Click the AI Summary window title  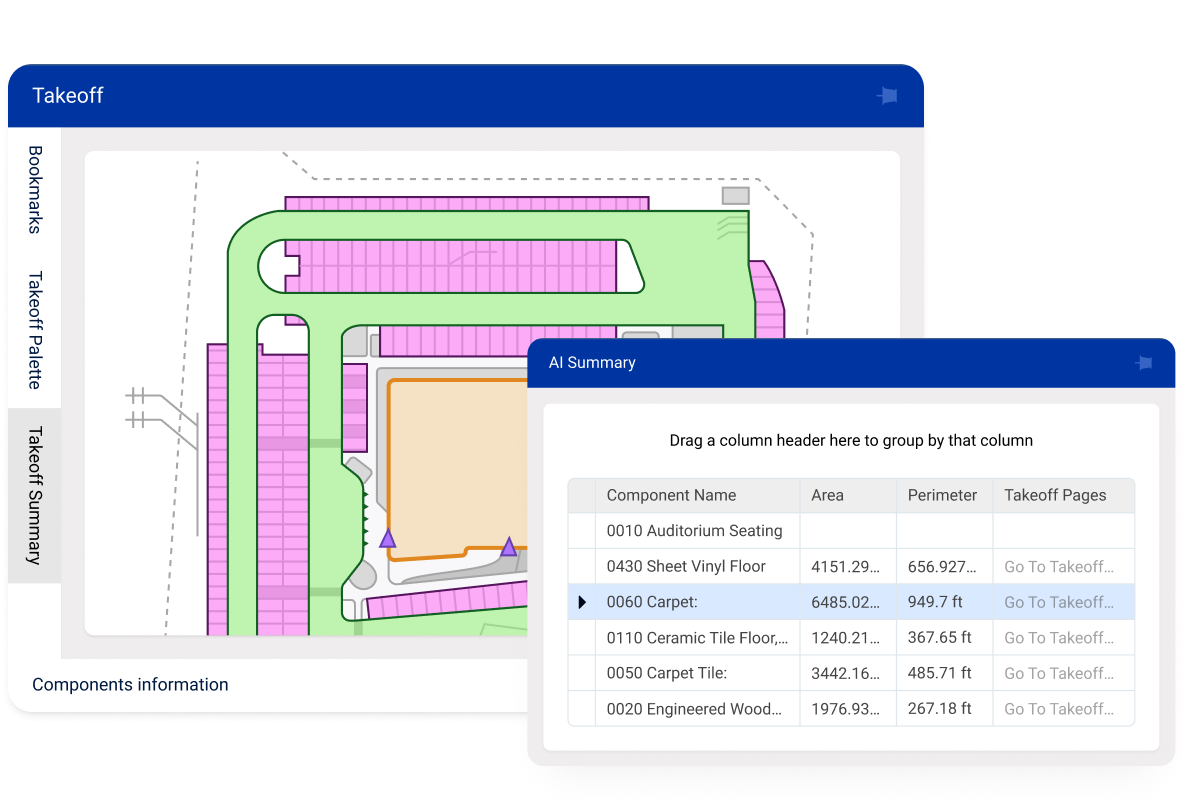(592, 363)
